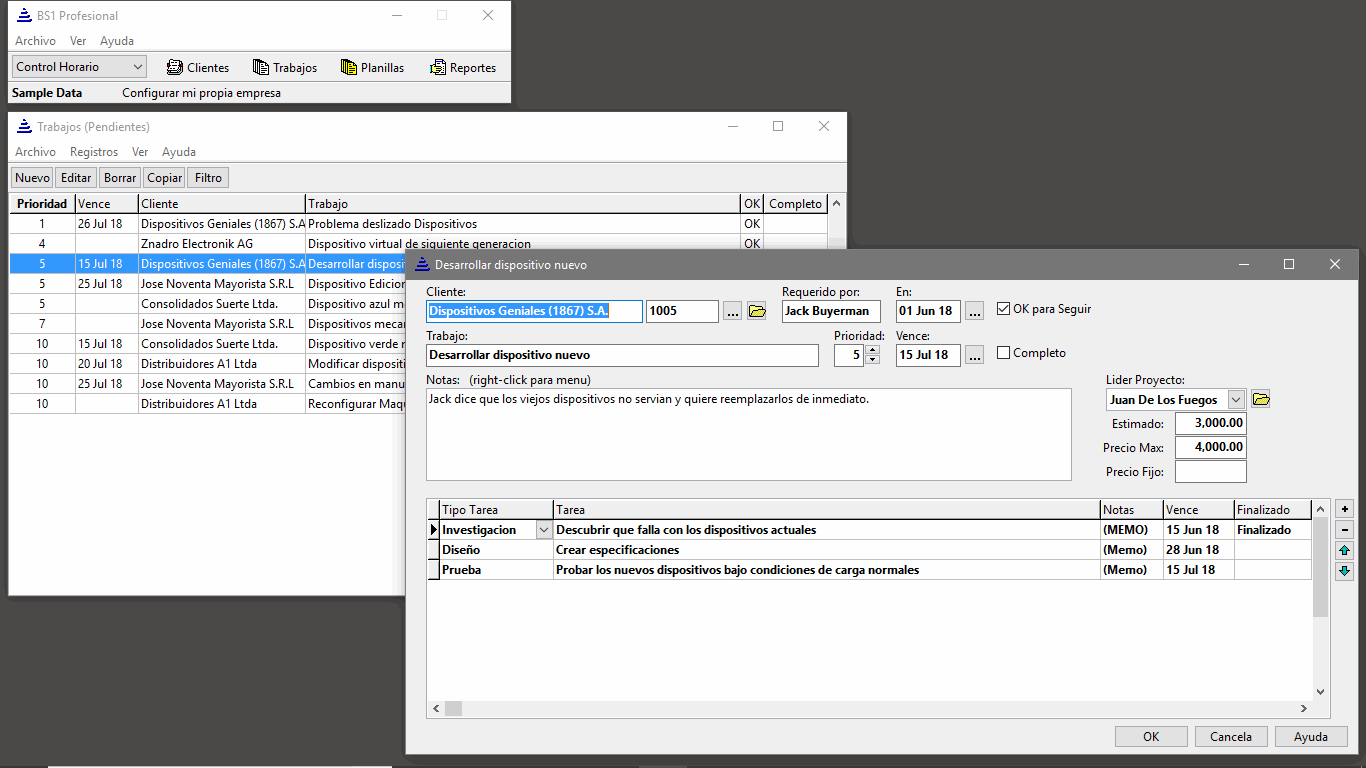1366x768 pixels.
Task: Click Crear especificaciones task cell
Action: pyautogui.click(x=827, y=550)
